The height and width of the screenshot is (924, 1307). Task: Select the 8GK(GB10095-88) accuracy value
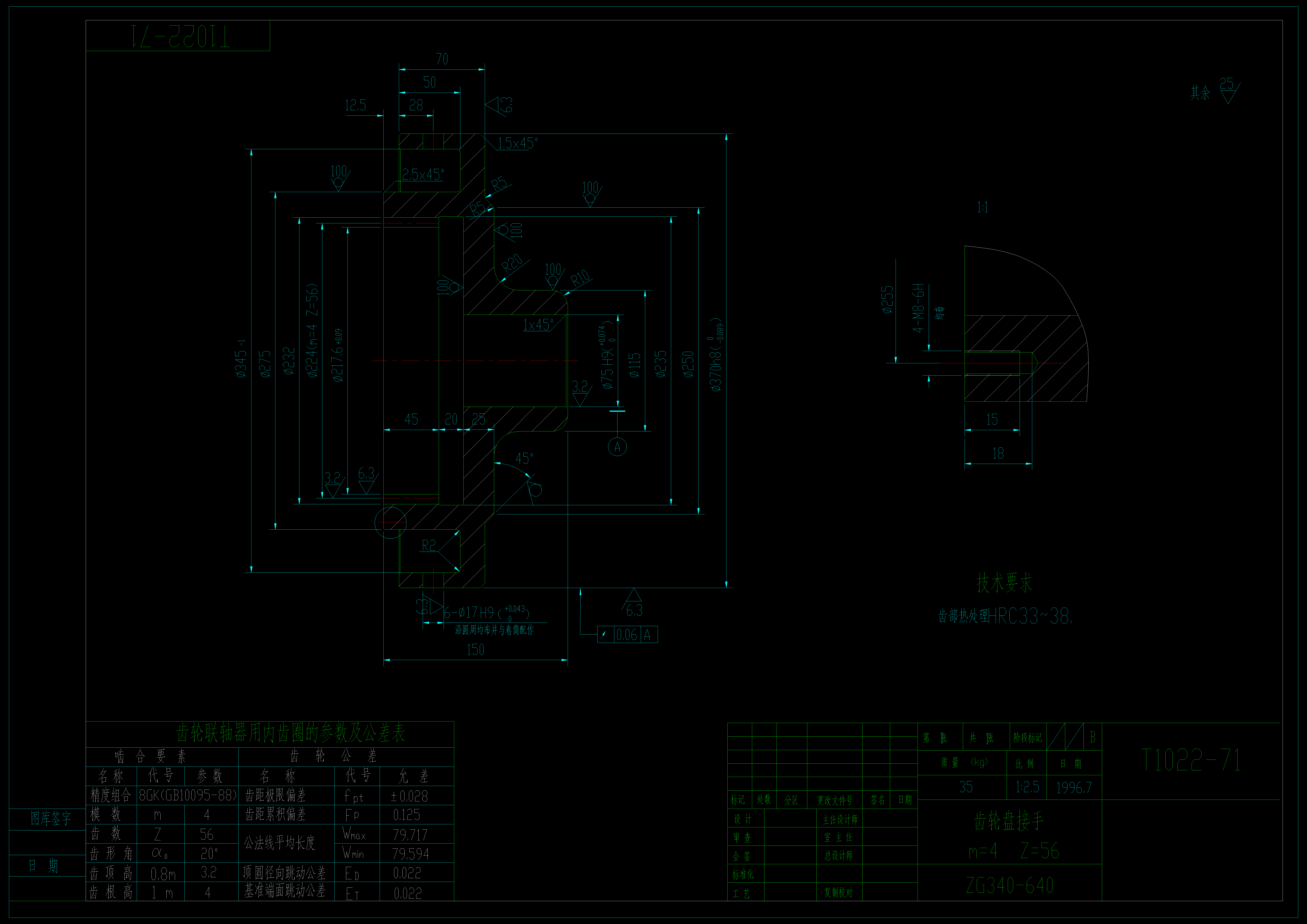188,795
